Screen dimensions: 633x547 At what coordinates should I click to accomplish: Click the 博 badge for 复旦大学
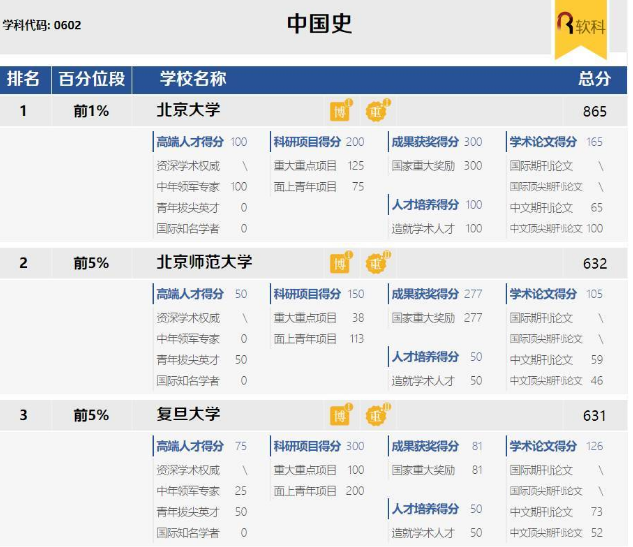click(340, 415)
